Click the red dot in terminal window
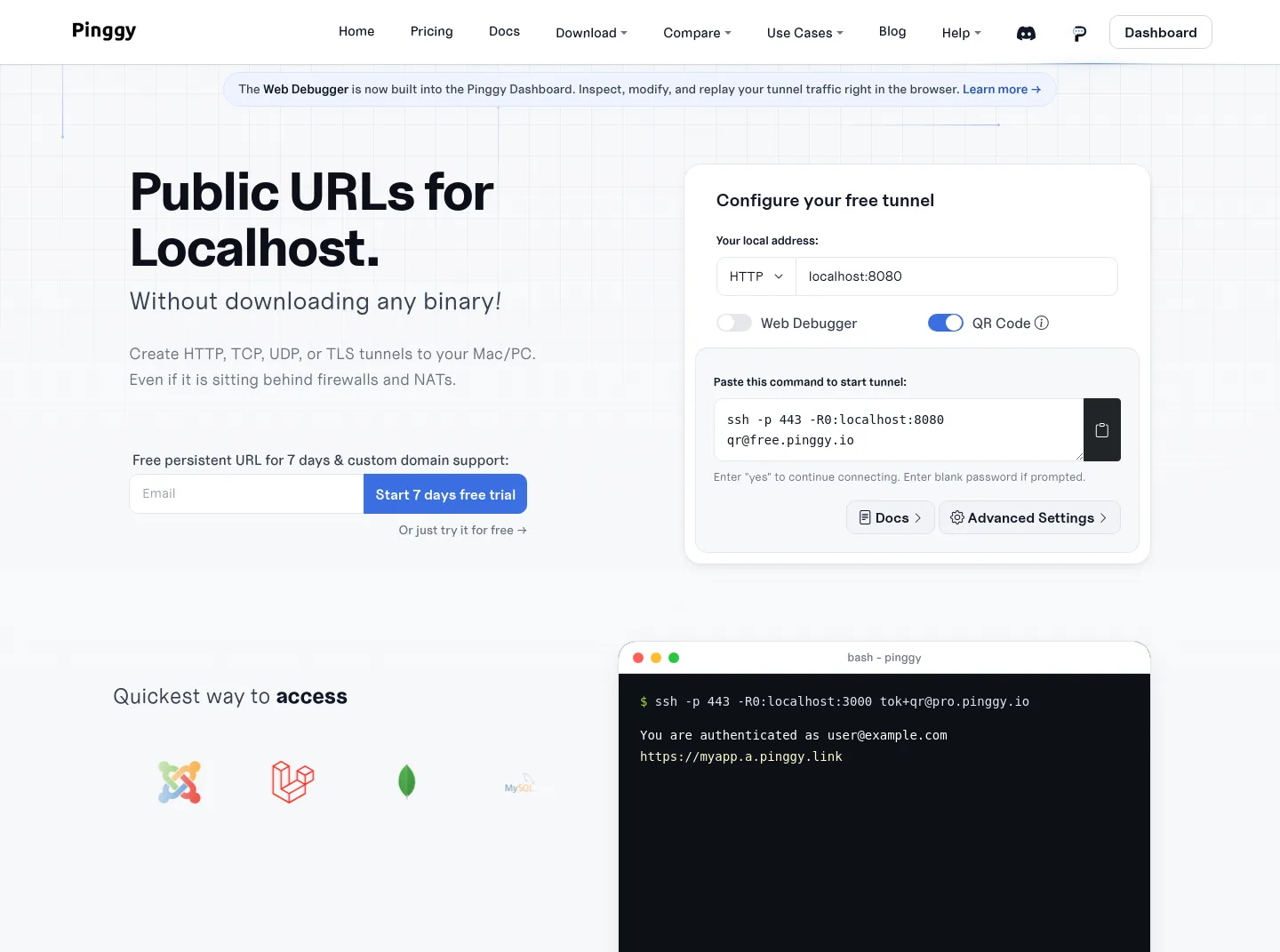Image resolution: width=1280 pixels, height=952 pixels. pos(638,658)
